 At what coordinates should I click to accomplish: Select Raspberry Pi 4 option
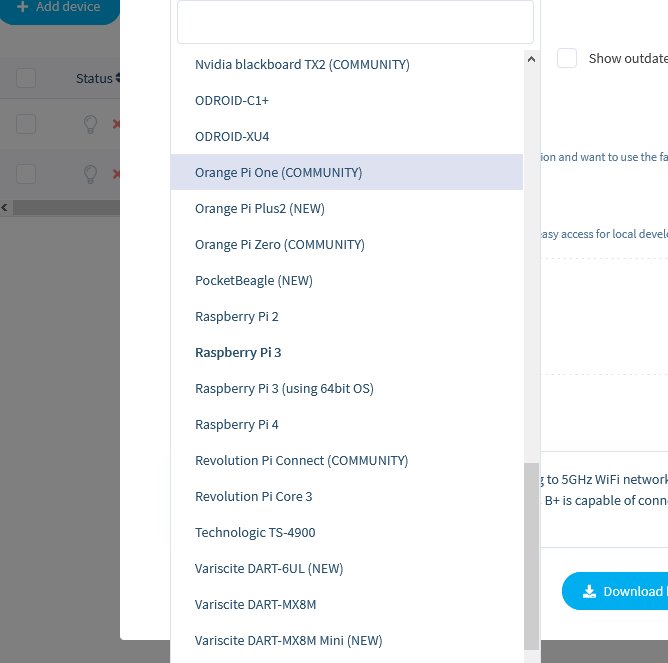click(347, 424)
